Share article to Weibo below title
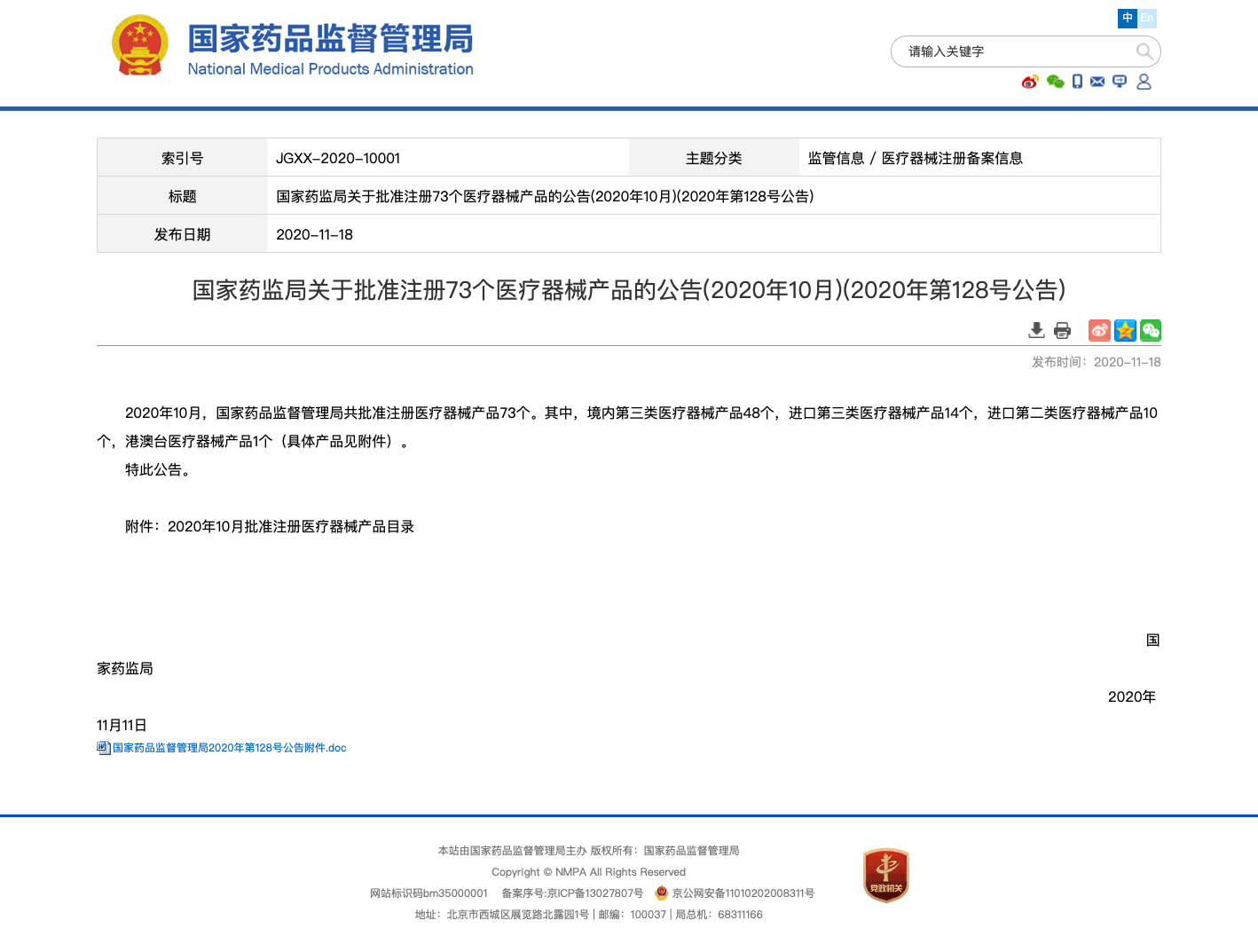This screenshot has width=1258, height=952. (1099, 331)
